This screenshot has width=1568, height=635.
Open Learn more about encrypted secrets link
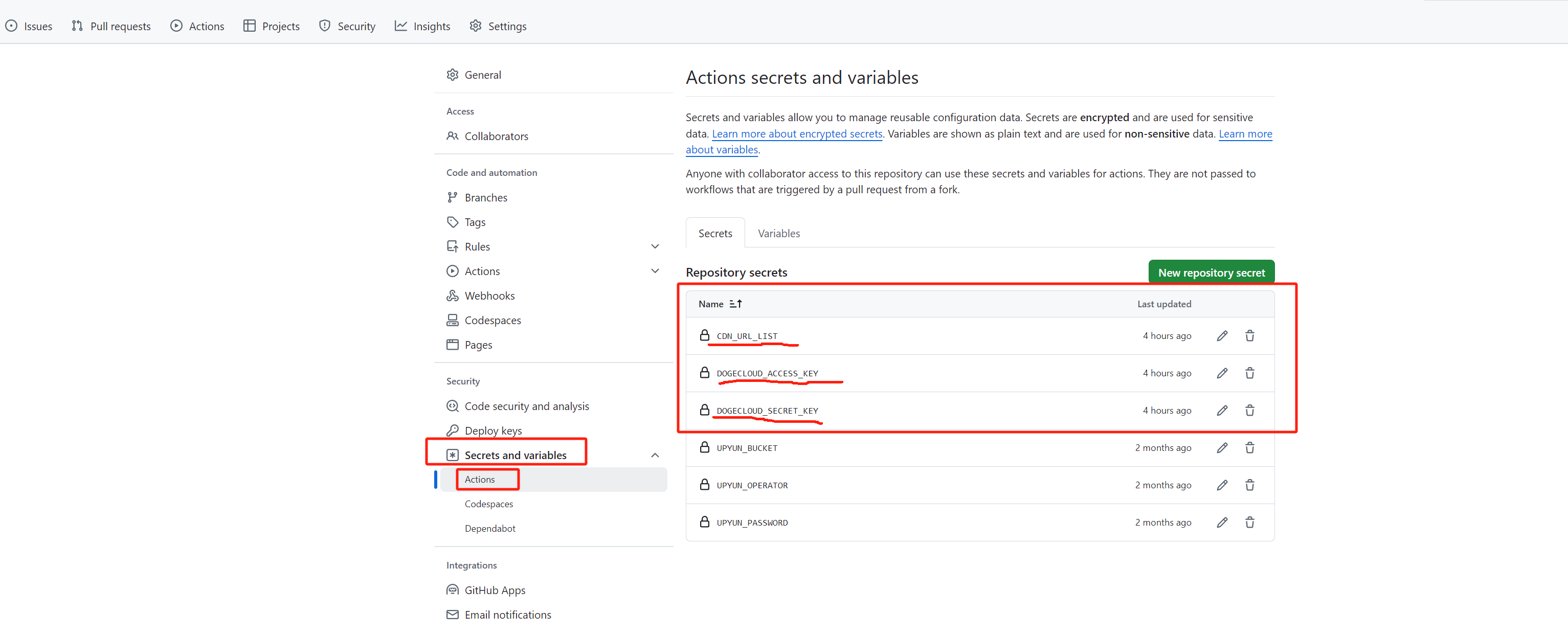796,134
